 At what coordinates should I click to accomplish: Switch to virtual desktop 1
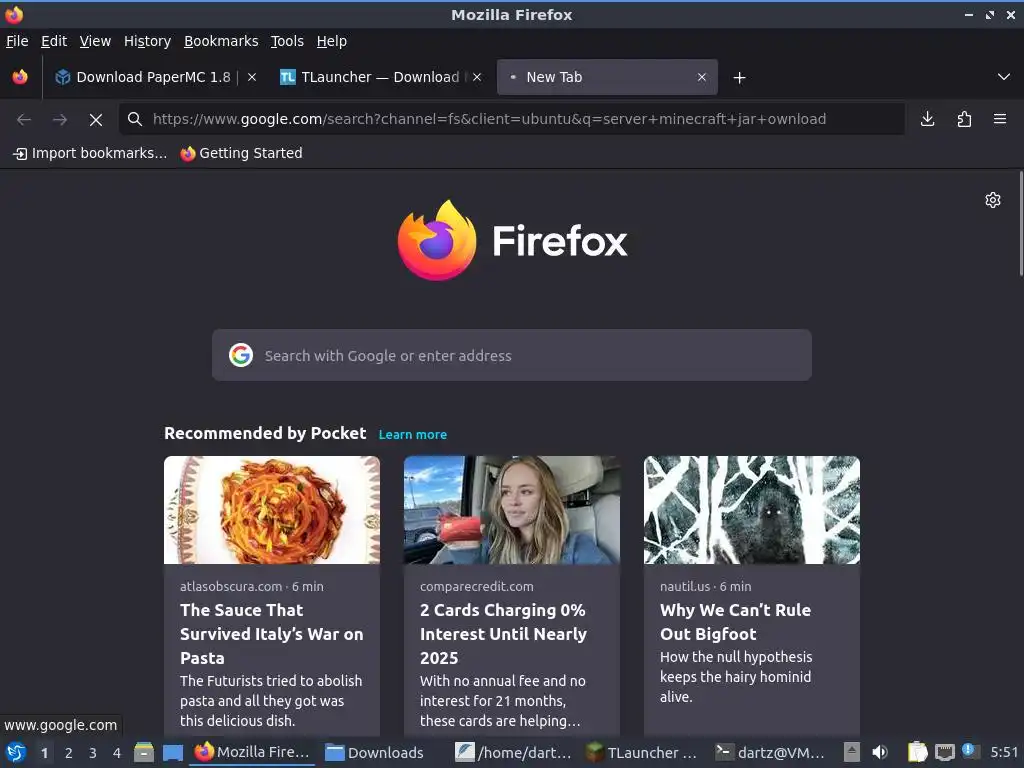pyautogui.click(x=44, y=753)
